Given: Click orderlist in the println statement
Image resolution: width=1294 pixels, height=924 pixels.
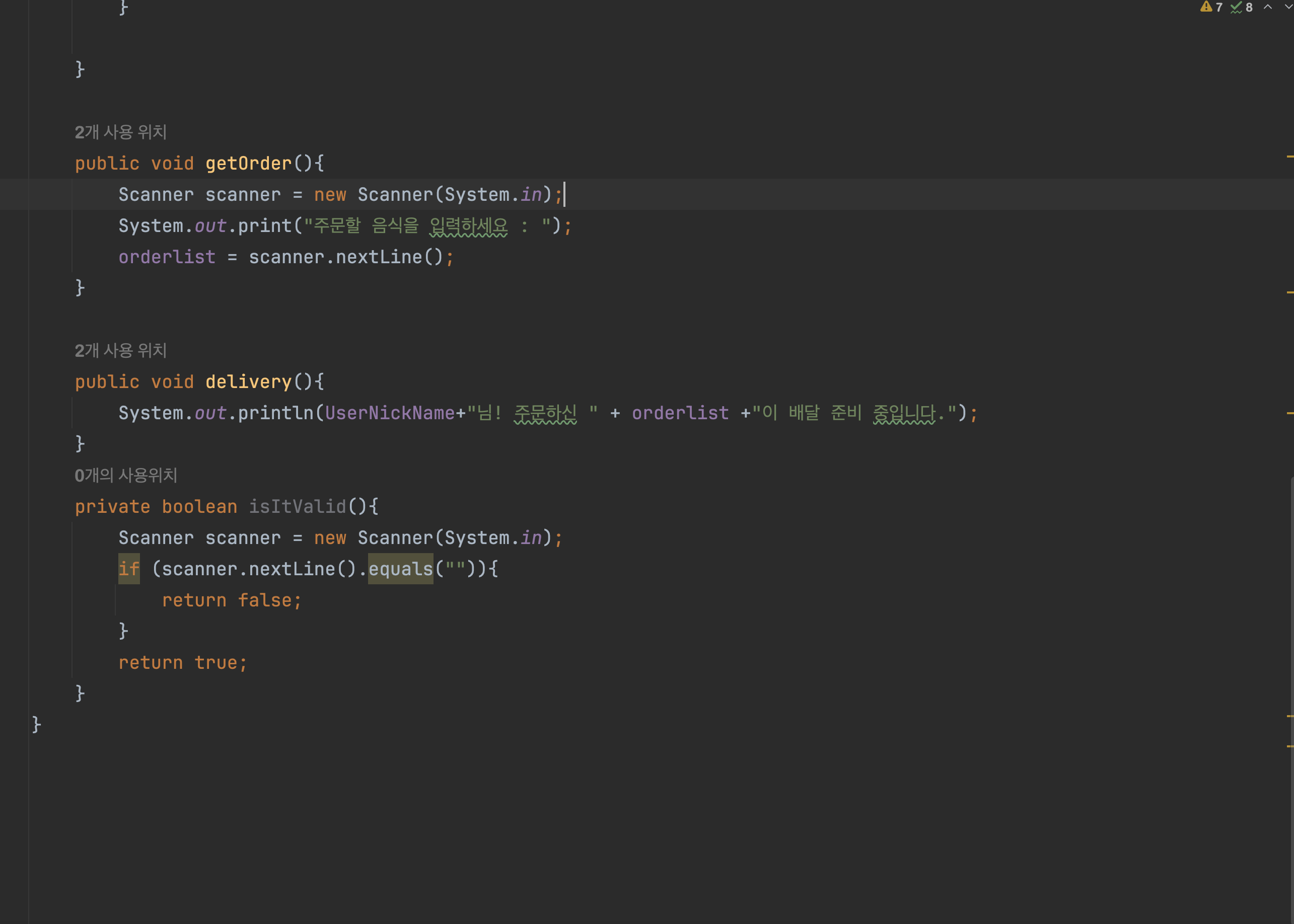Looking at the screenshot, I should (x=680, y=413).
